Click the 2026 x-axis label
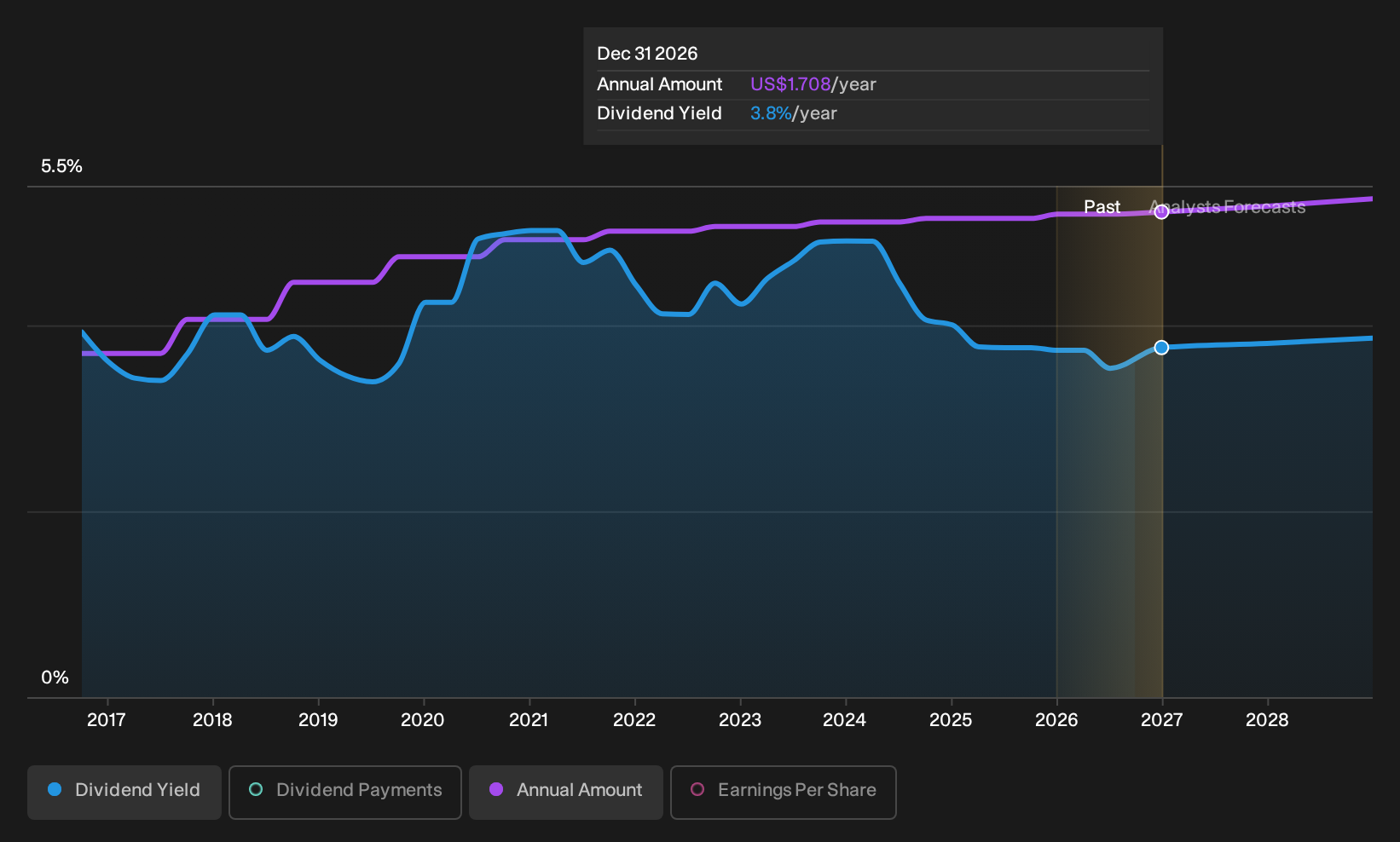This screenshot has height=842, width=1400. (x=1056, y=720)
